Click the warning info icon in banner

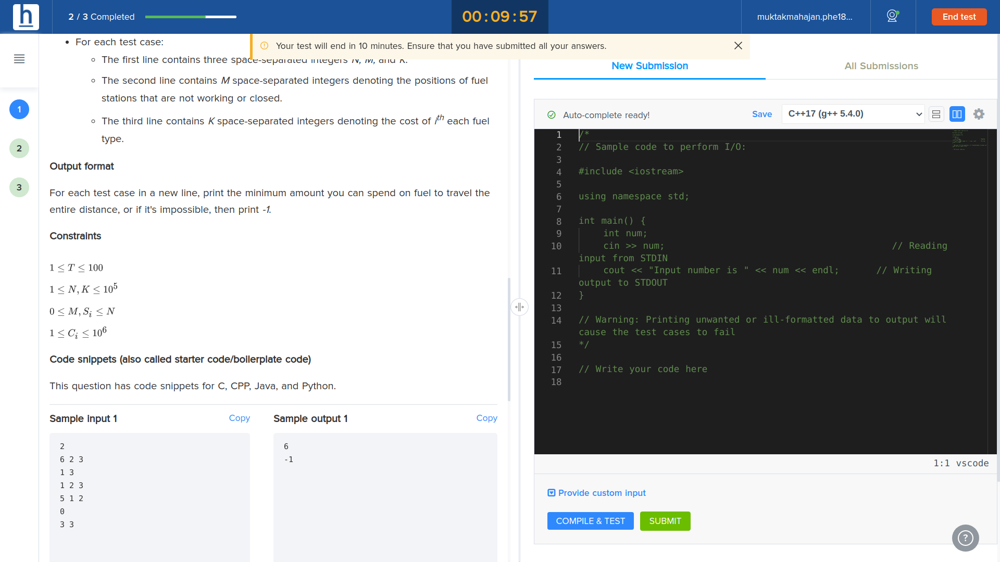point(264,46)
